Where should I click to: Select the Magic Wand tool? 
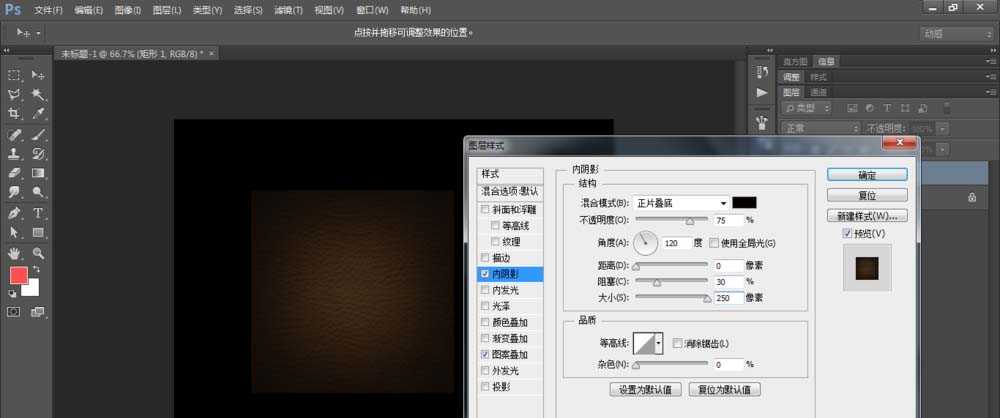click(38, 95)
